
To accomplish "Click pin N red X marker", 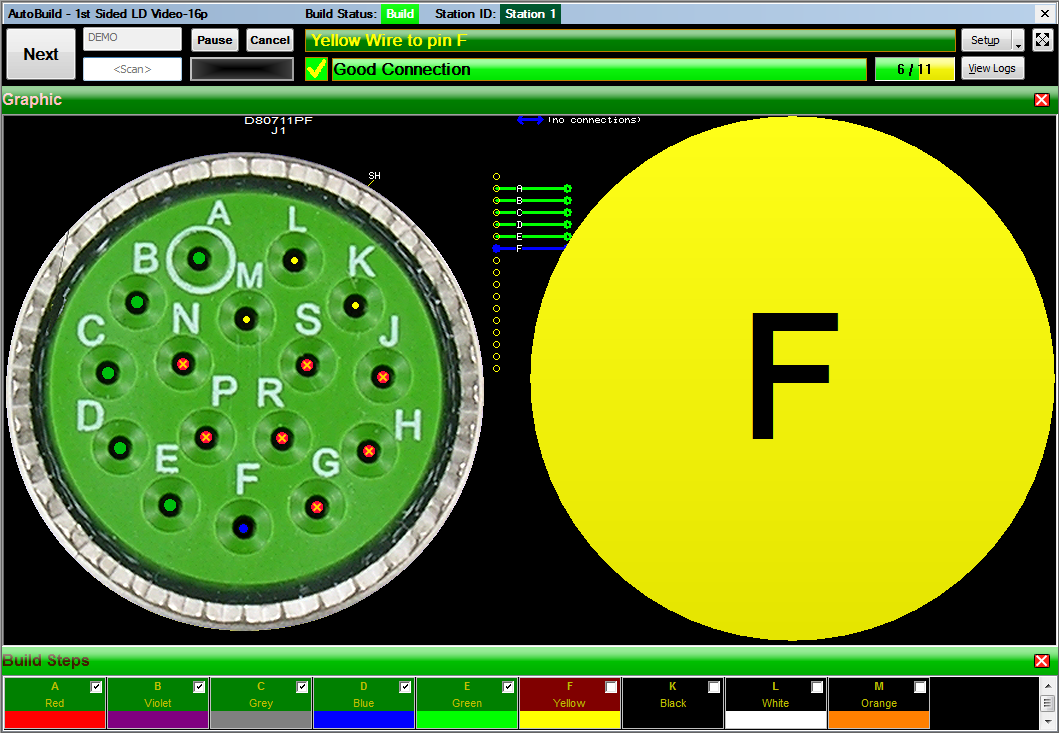I will click(x=182, y=364).
